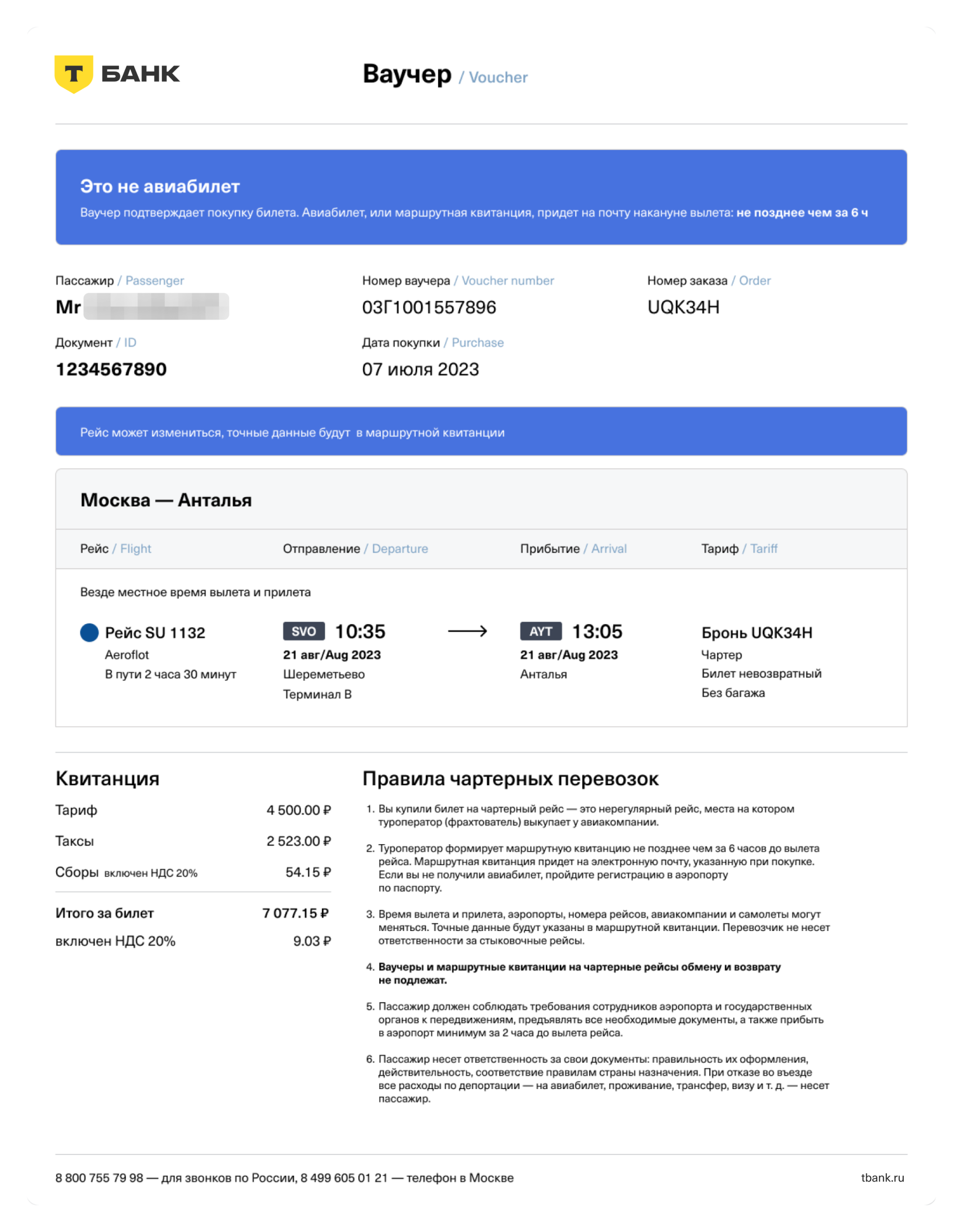Click the Москва — Анталья route header
The image size is (963, 1232).
click(166, 500)
